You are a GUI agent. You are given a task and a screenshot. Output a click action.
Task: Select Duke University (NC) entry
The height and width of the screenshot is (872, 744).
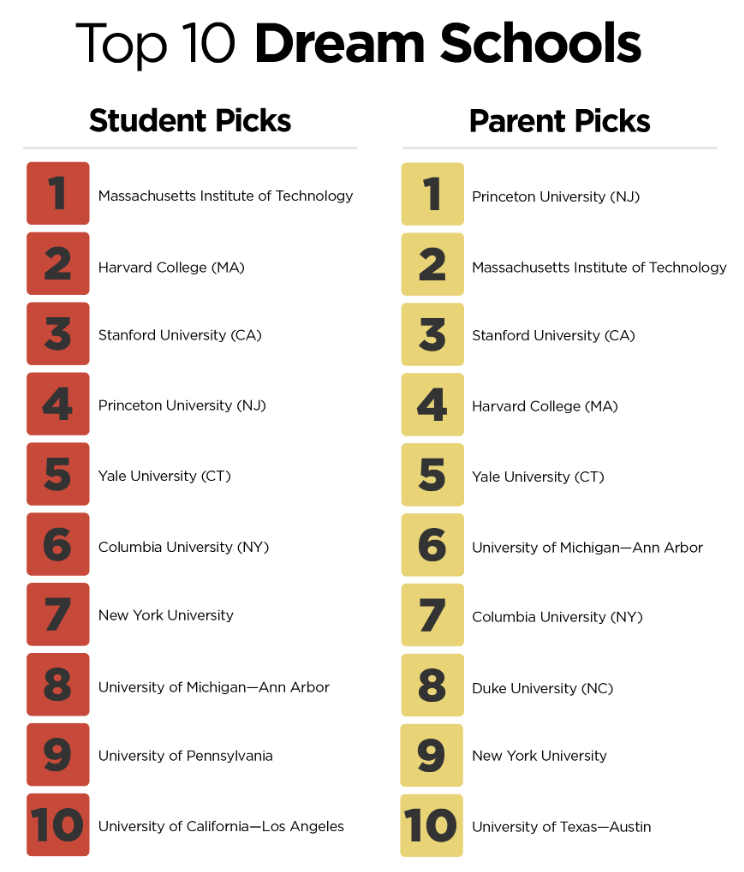(x=542, y=688)
